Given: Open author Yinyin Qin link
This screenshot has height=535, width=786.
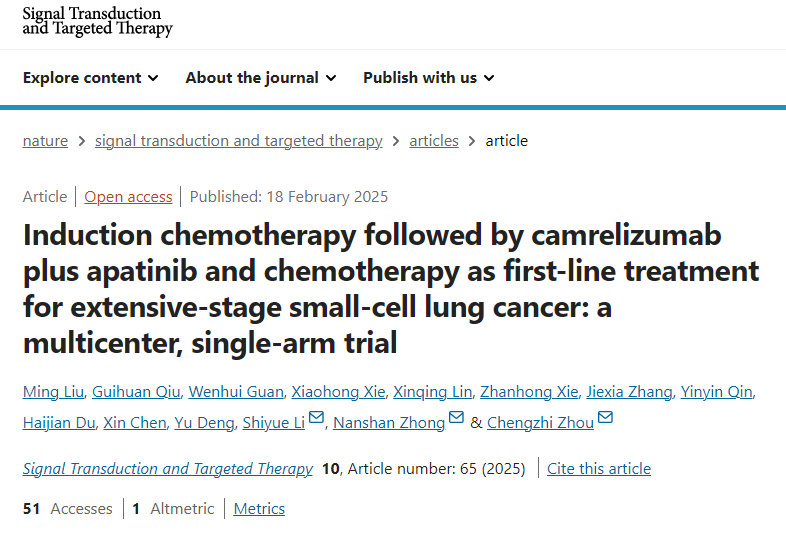Looking at the screenshot, I should (x=716, y=392).
